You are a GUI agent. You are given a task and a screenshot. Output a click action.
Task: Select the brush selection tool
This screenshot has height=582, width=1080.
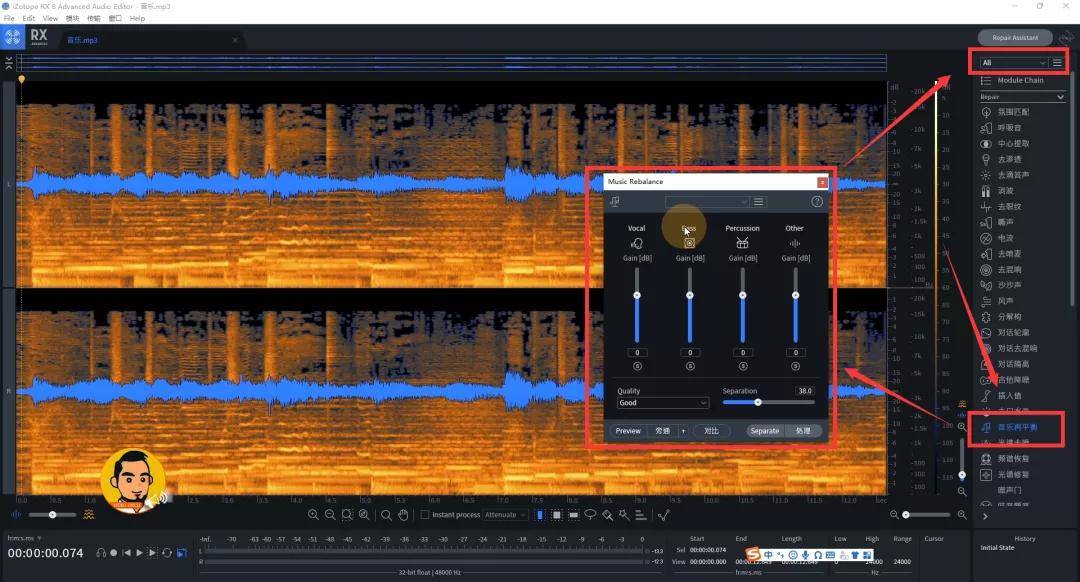607,515
